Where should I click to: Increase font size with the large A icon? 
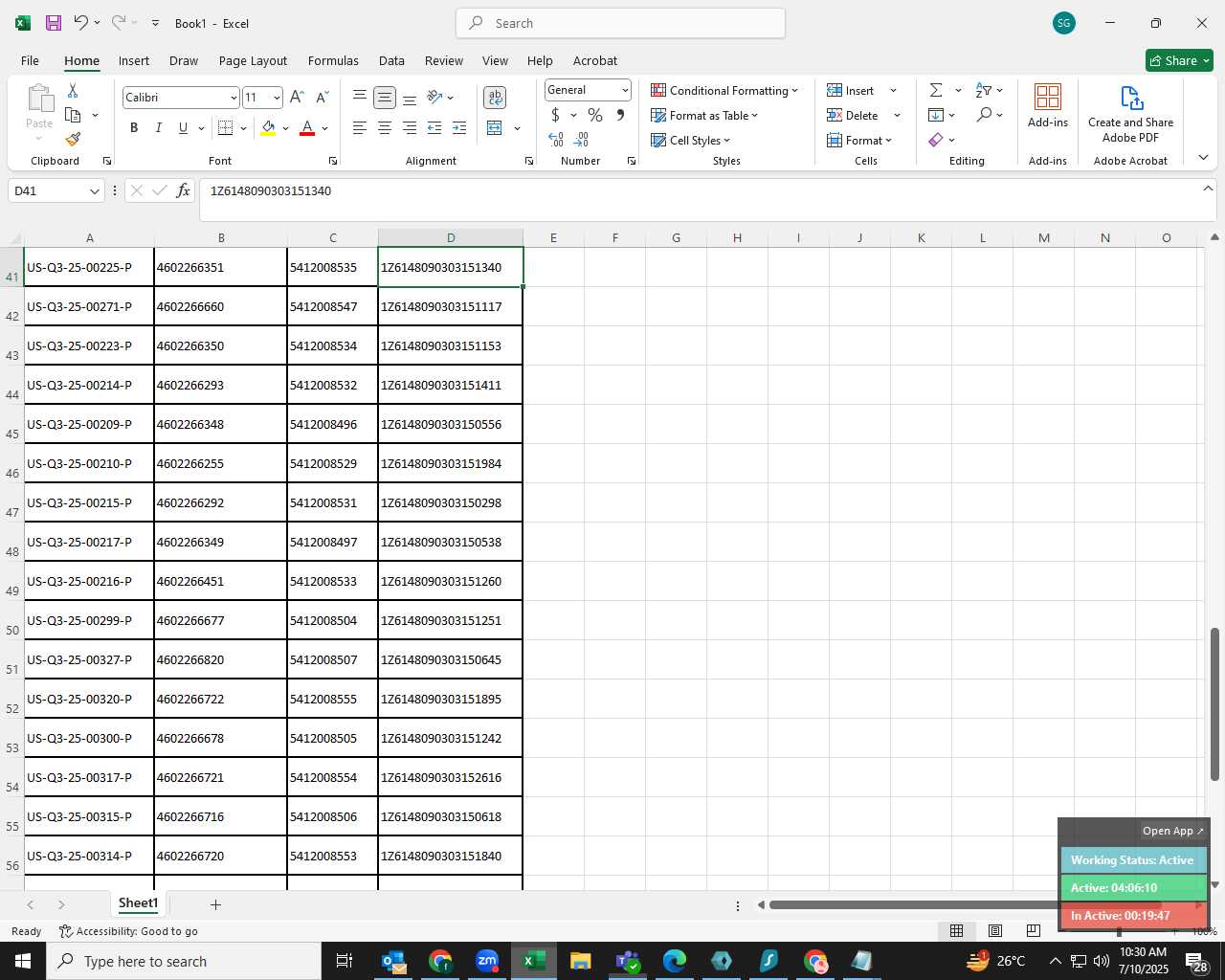pyautogui.click(x=297, y=98)
